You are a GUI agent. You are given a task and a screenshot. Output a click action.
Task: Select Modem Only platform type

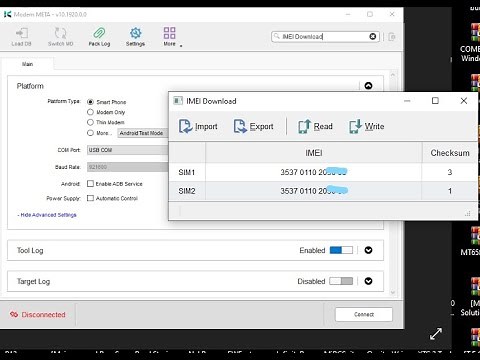(x=90, y=112)
